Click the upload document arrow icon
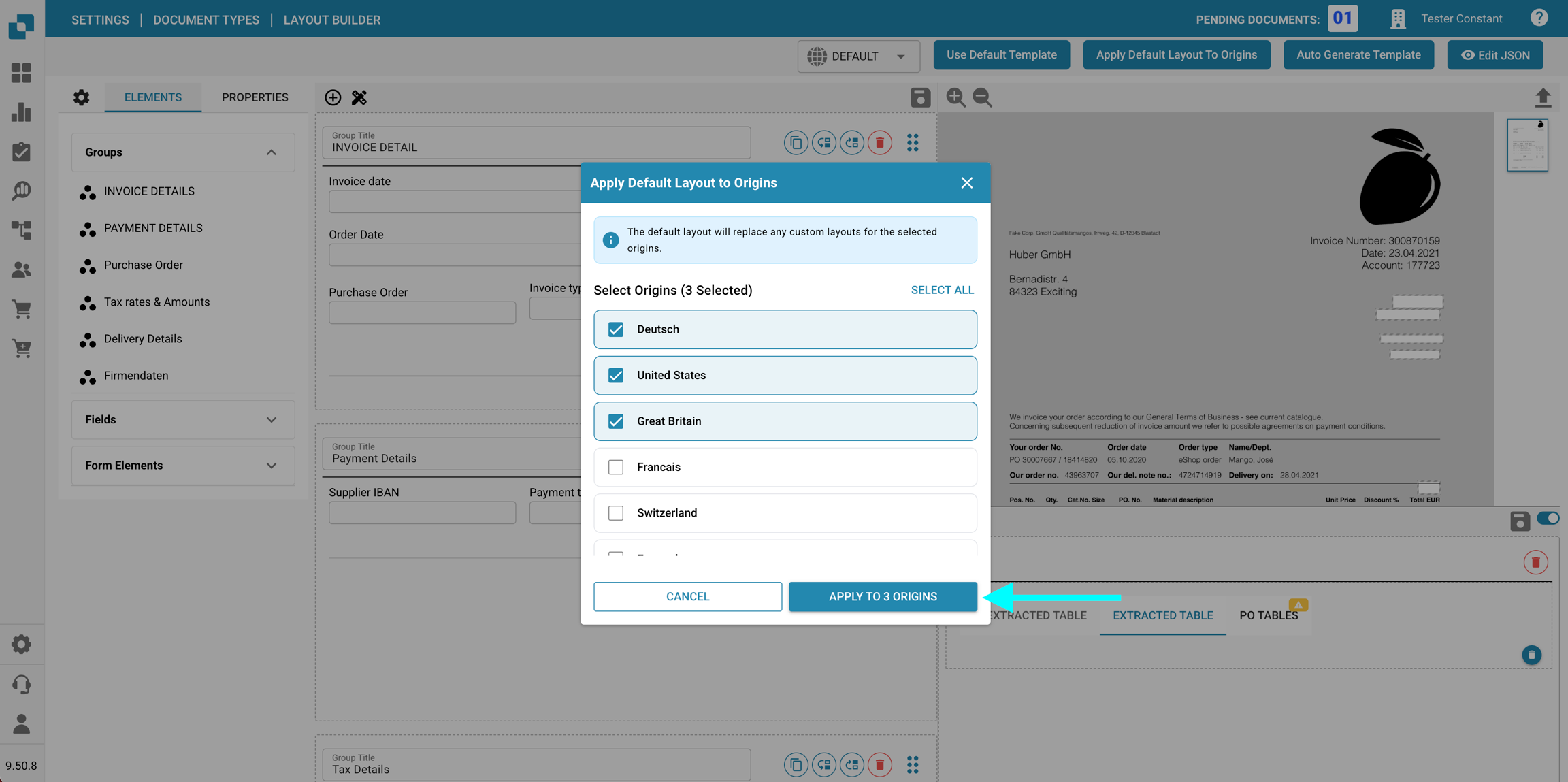 pos(1543,97)
